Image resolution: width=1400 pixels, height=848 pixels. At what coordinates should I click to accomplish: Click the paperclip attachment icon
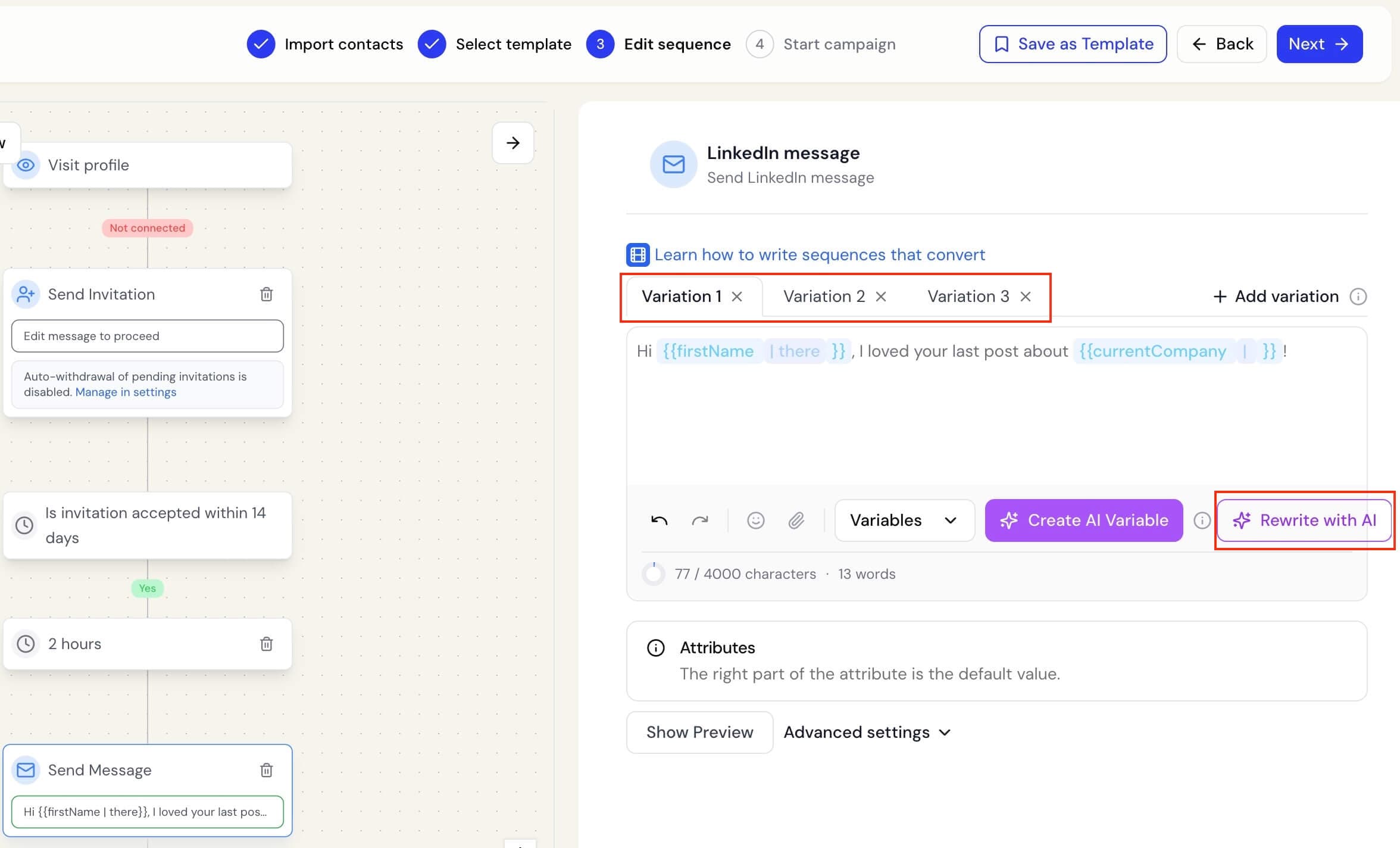tap(796, 520)
